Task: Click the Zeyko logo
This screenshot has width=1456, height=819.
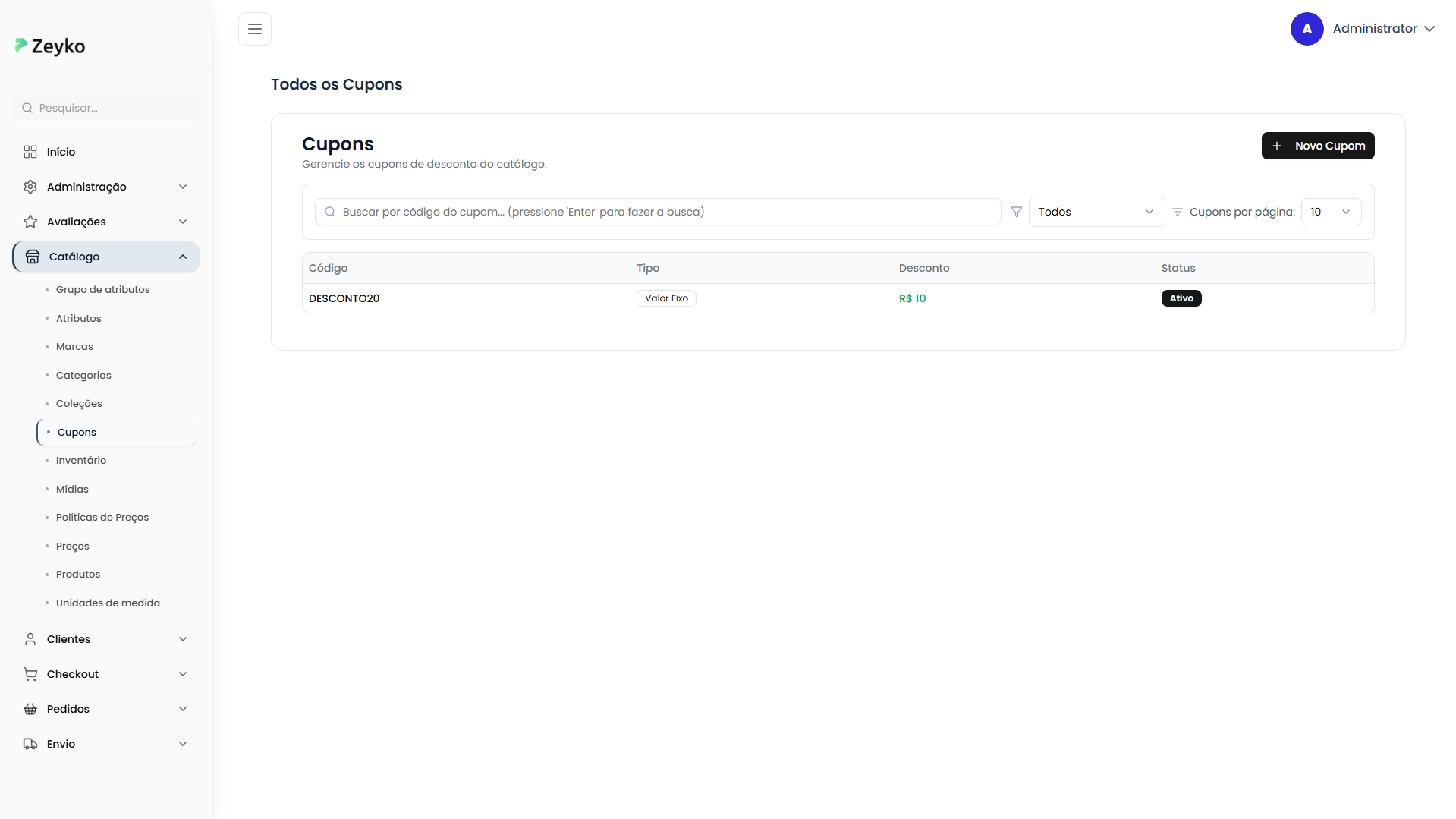Action: 50,46
